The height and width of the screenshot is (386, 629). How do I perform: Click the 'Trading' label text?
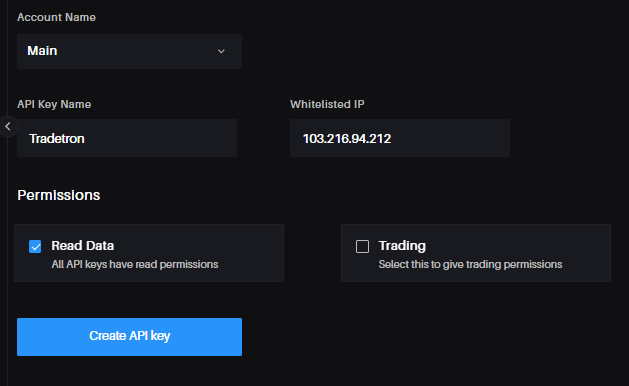coord(402,246)
